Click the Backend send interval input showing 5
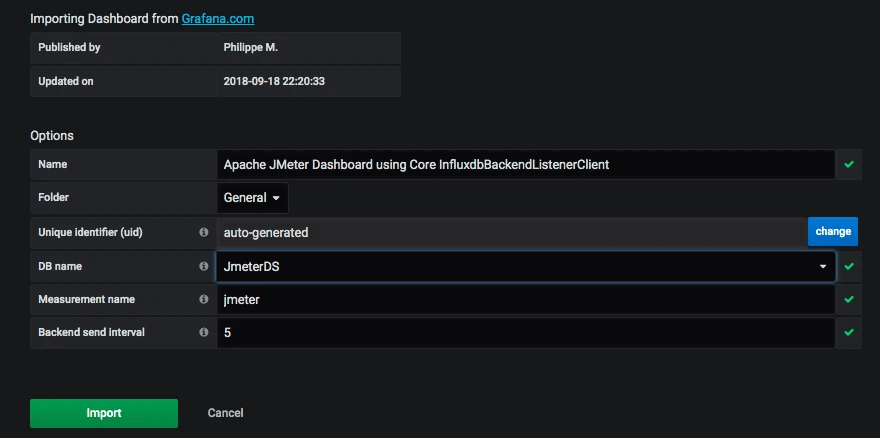The width and height of the screenshot is (880, 438). (526, 332)
